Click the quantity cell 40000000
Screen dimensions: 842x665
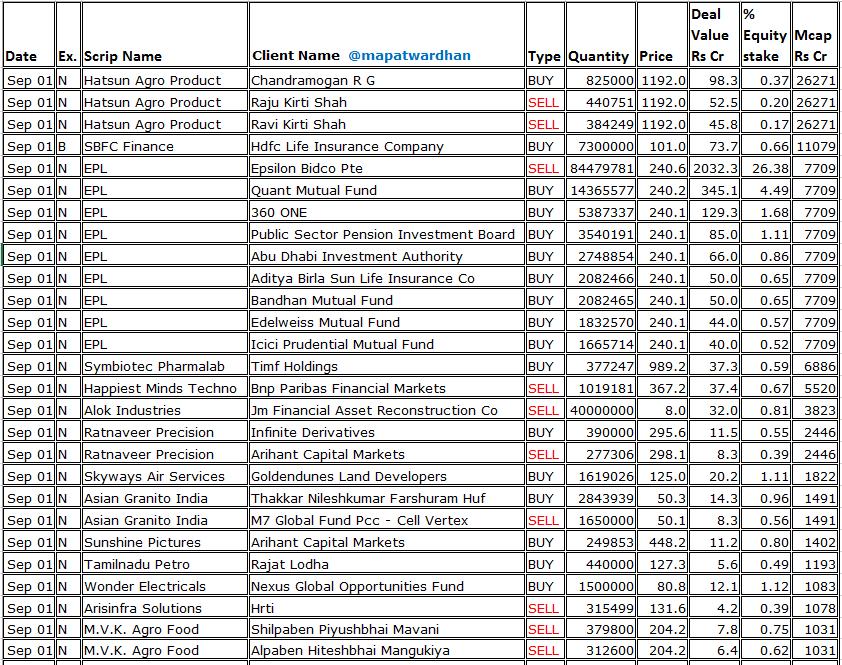[600, 410]
